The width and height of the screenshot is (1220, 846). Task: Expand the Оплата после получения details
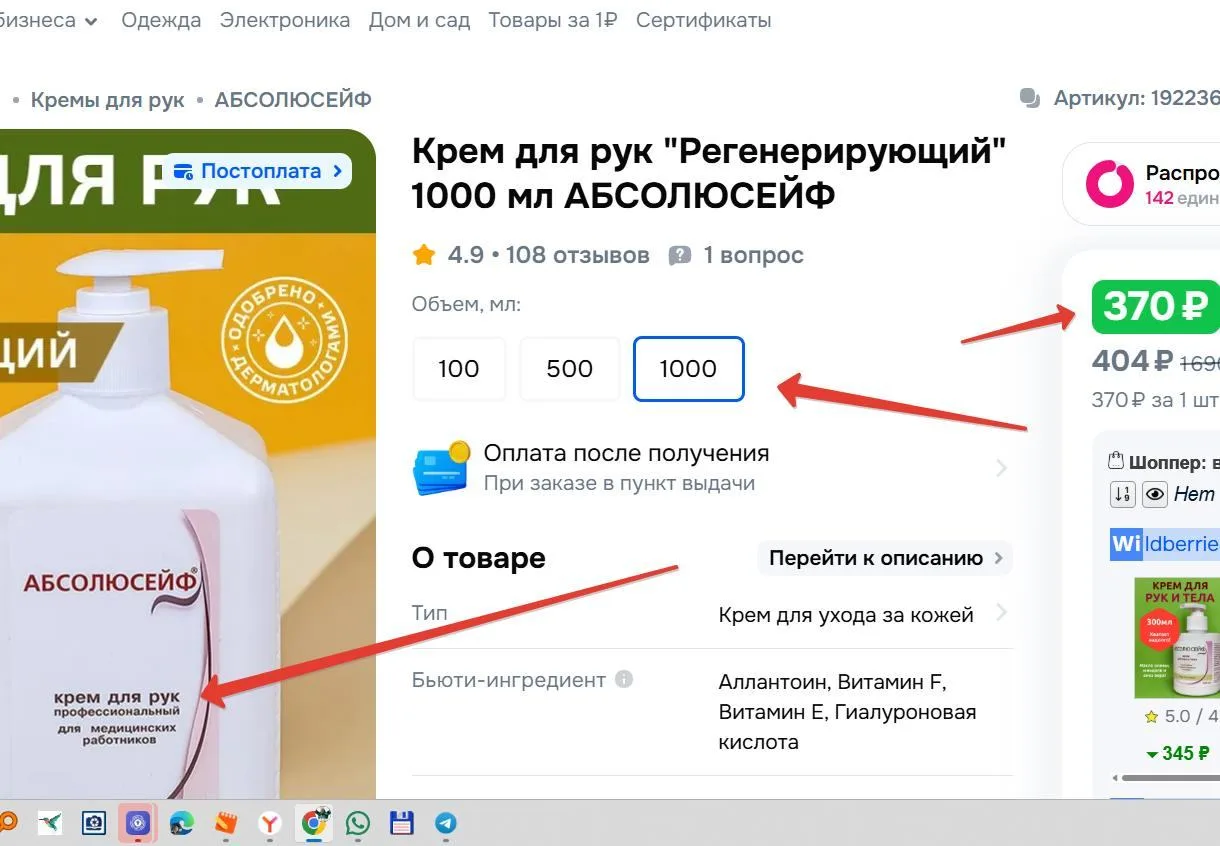pyautogui.click(x=1001, y=468)
